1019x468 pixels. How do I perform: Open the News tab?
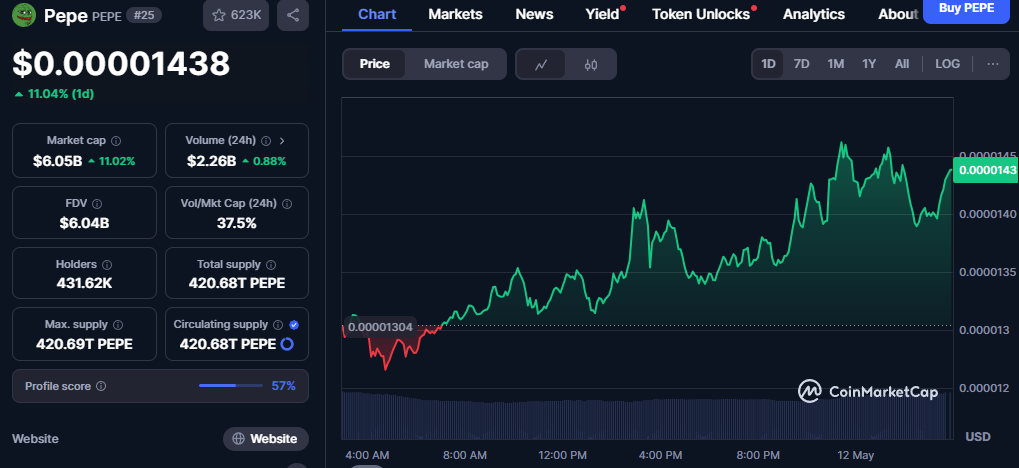(x=534, y=14)
